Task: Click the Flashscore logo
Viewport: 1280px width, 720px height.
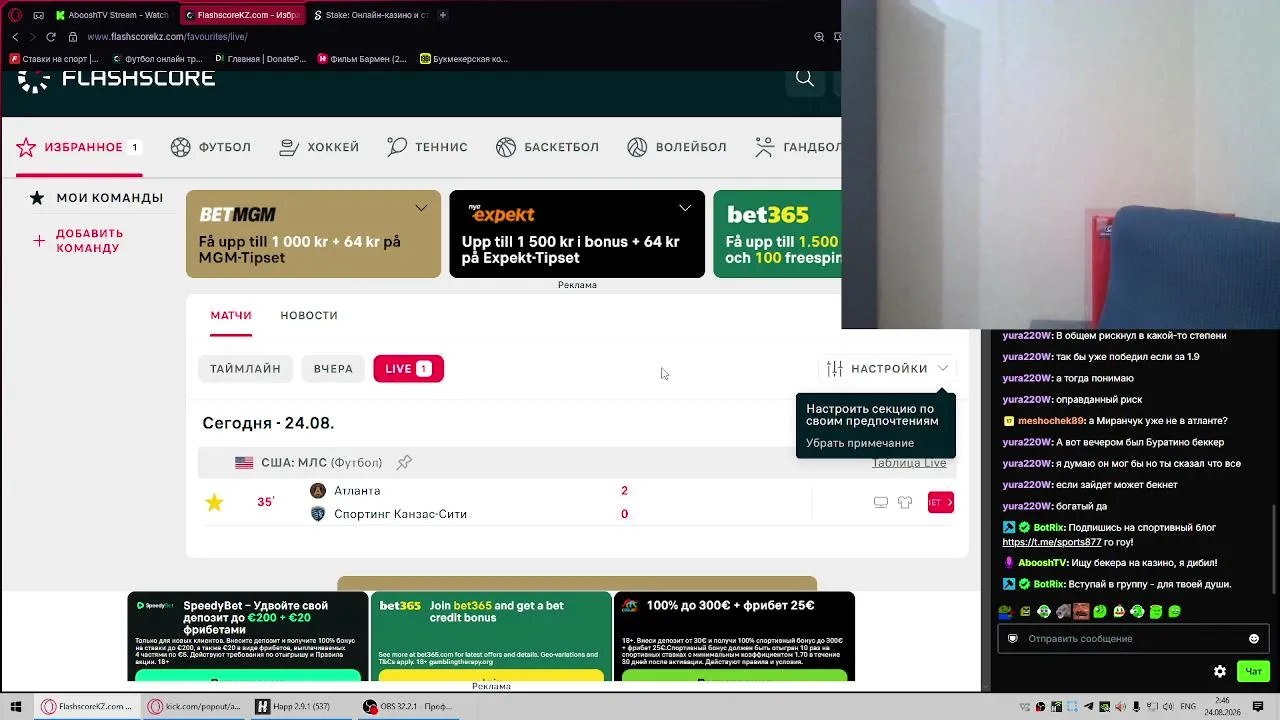Action: click(x=116, y=80)
